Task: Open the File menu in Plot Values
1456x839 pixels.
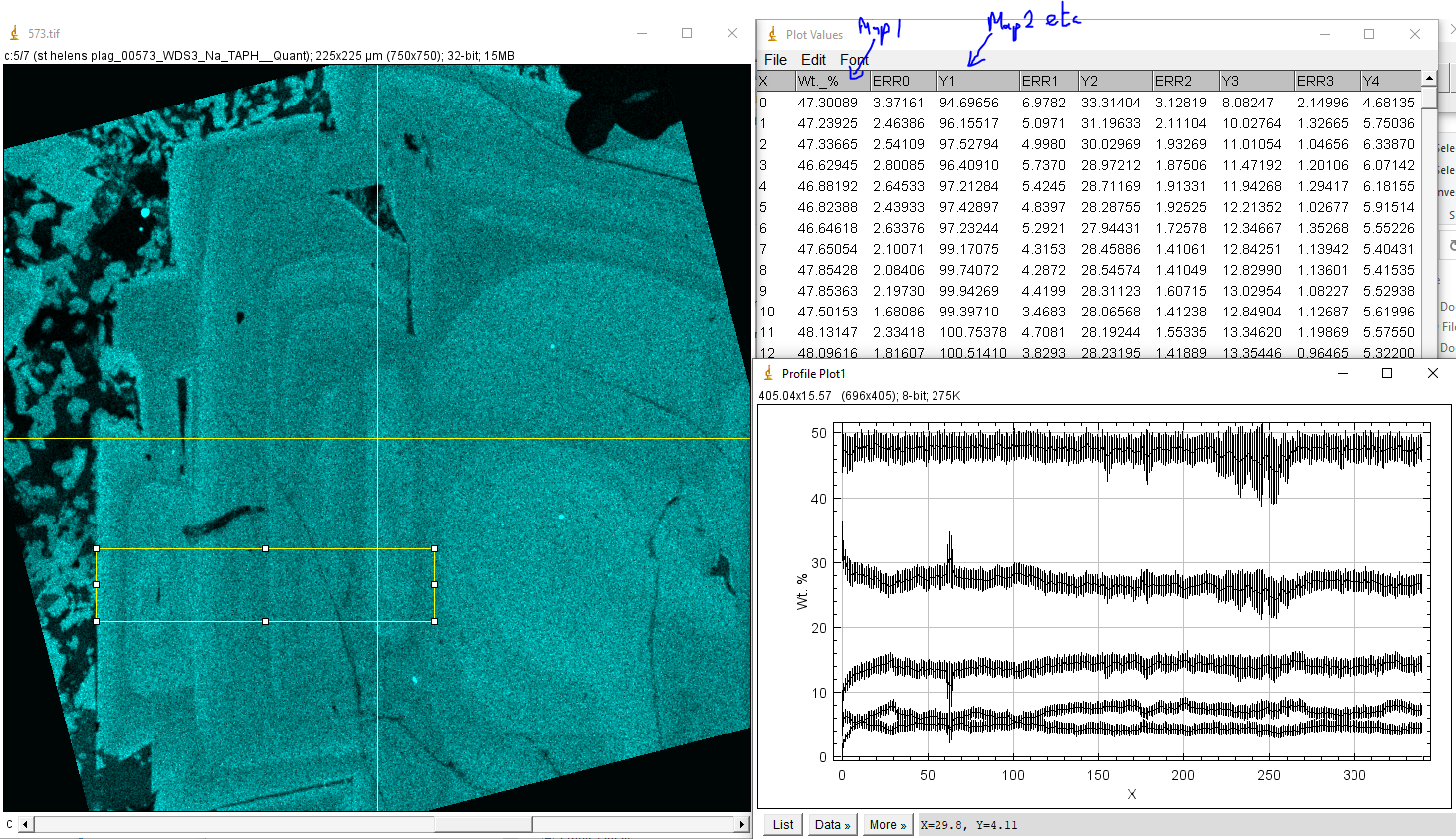Action: [775, 60]
